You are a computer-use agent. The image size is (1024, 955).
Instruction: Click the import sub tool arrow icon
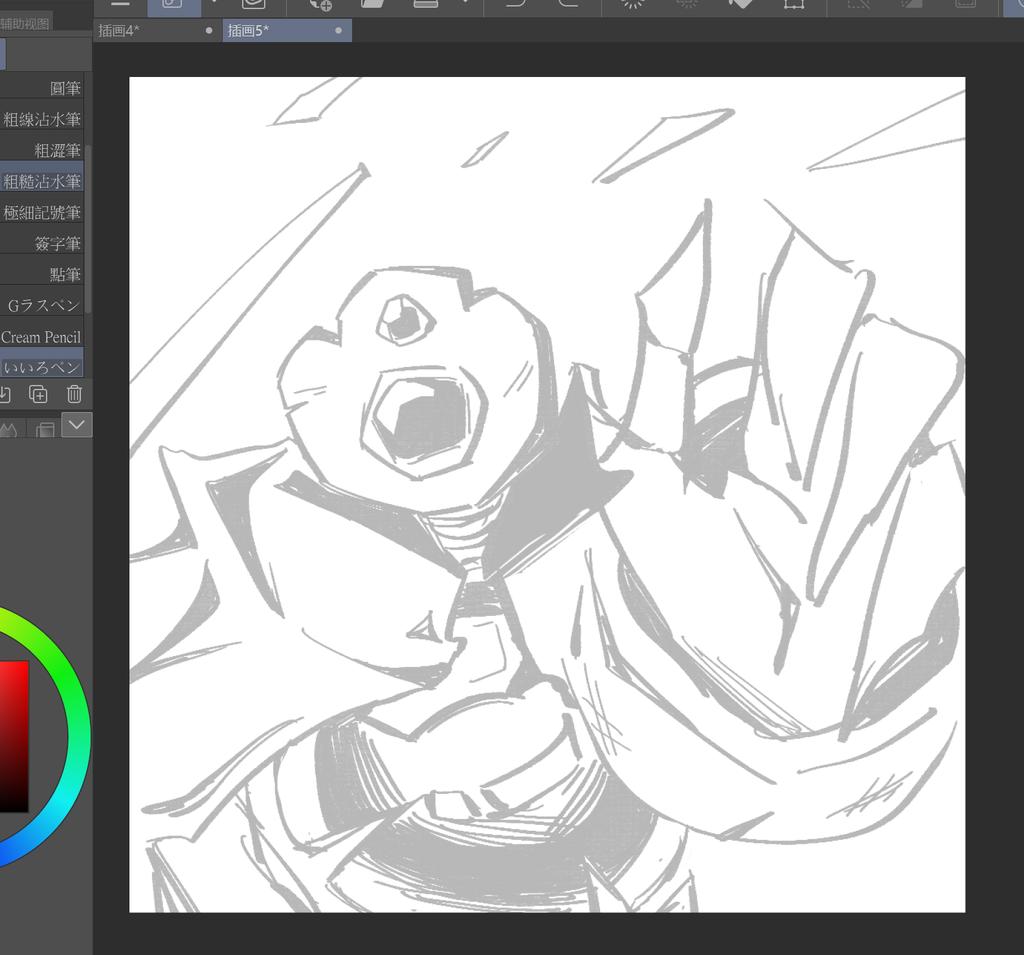point(5,394)
